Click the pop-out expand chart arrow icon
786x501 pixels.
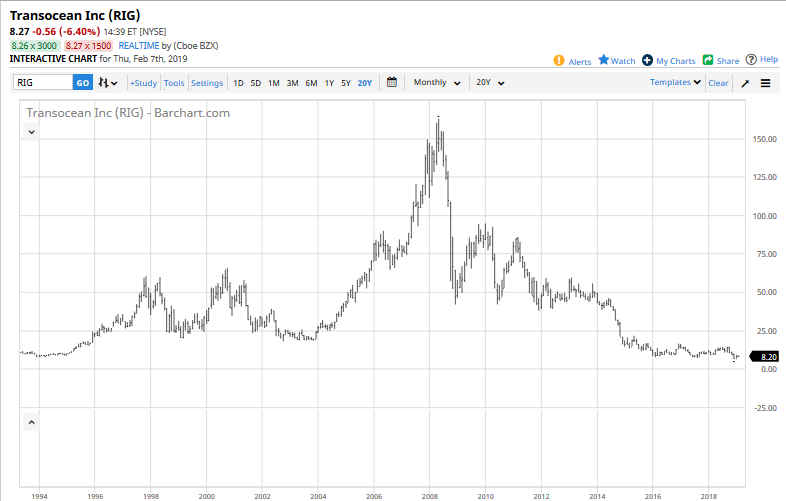(x=745, y=83)
